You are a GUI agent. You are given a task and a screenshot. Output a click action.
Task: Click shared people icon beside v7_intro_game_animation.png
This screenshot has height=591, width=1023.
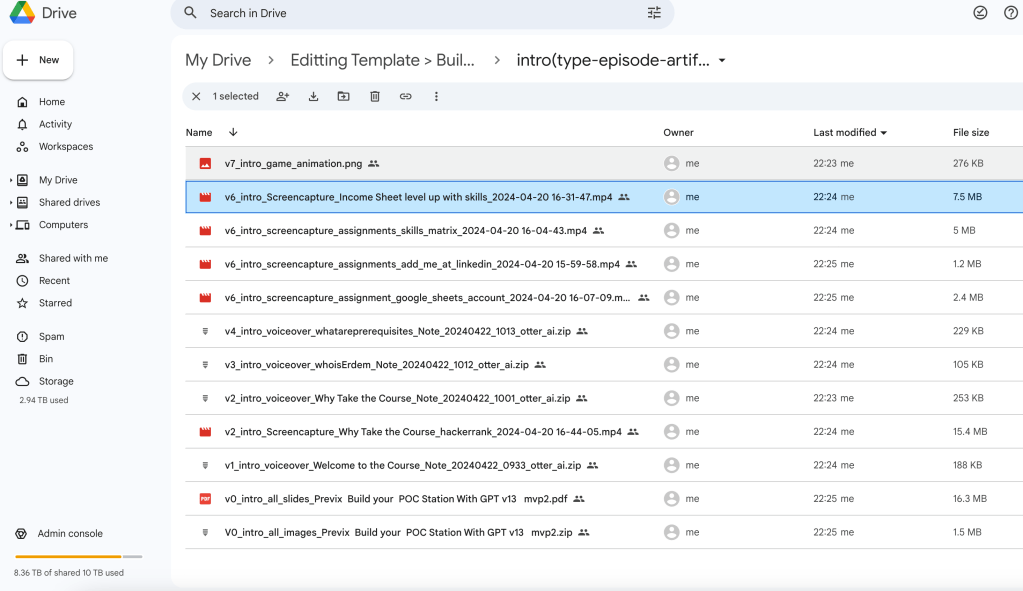[x=373, y=164]
